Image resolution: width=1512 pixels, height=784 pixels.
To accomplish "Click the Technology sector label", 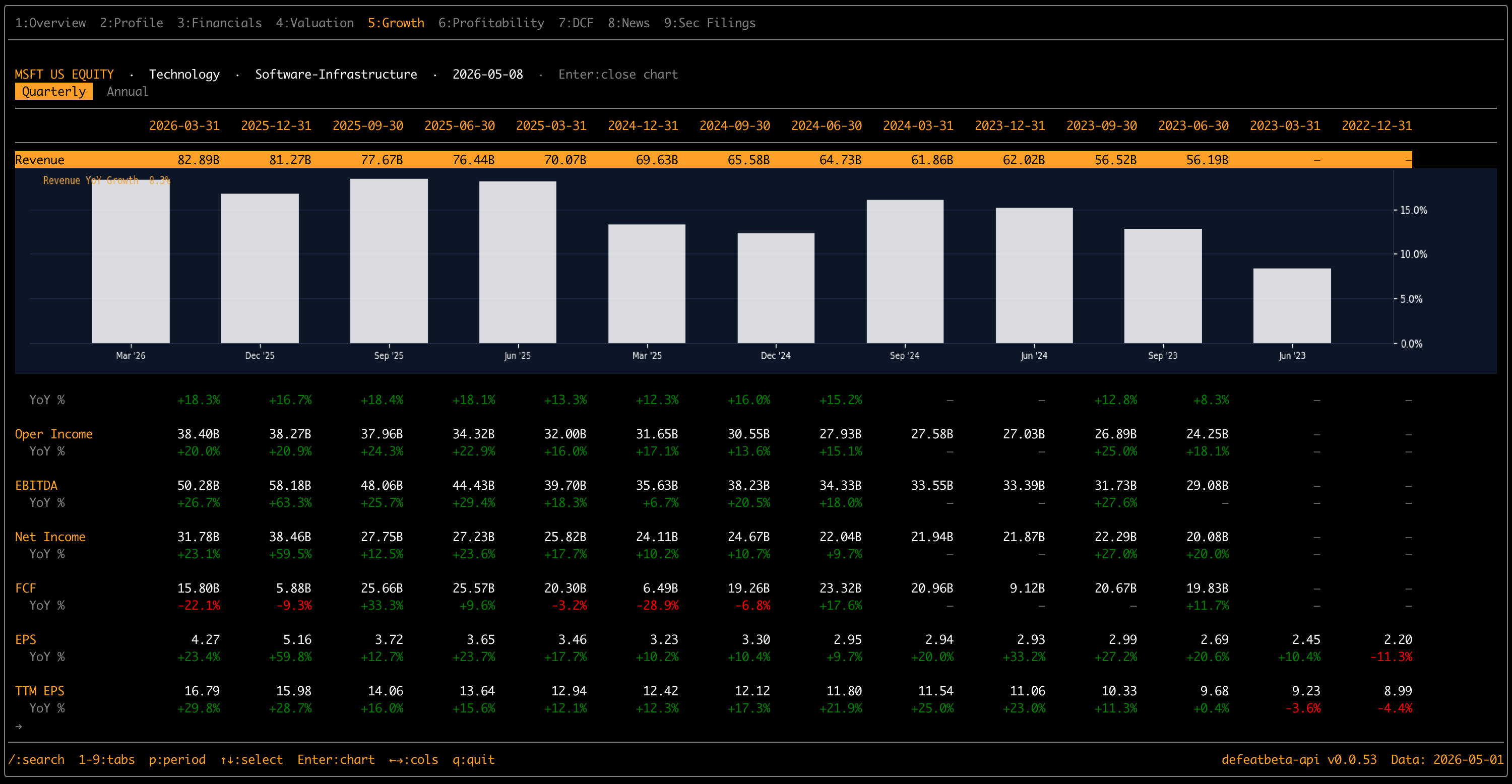I will click(x=184, y=75).
